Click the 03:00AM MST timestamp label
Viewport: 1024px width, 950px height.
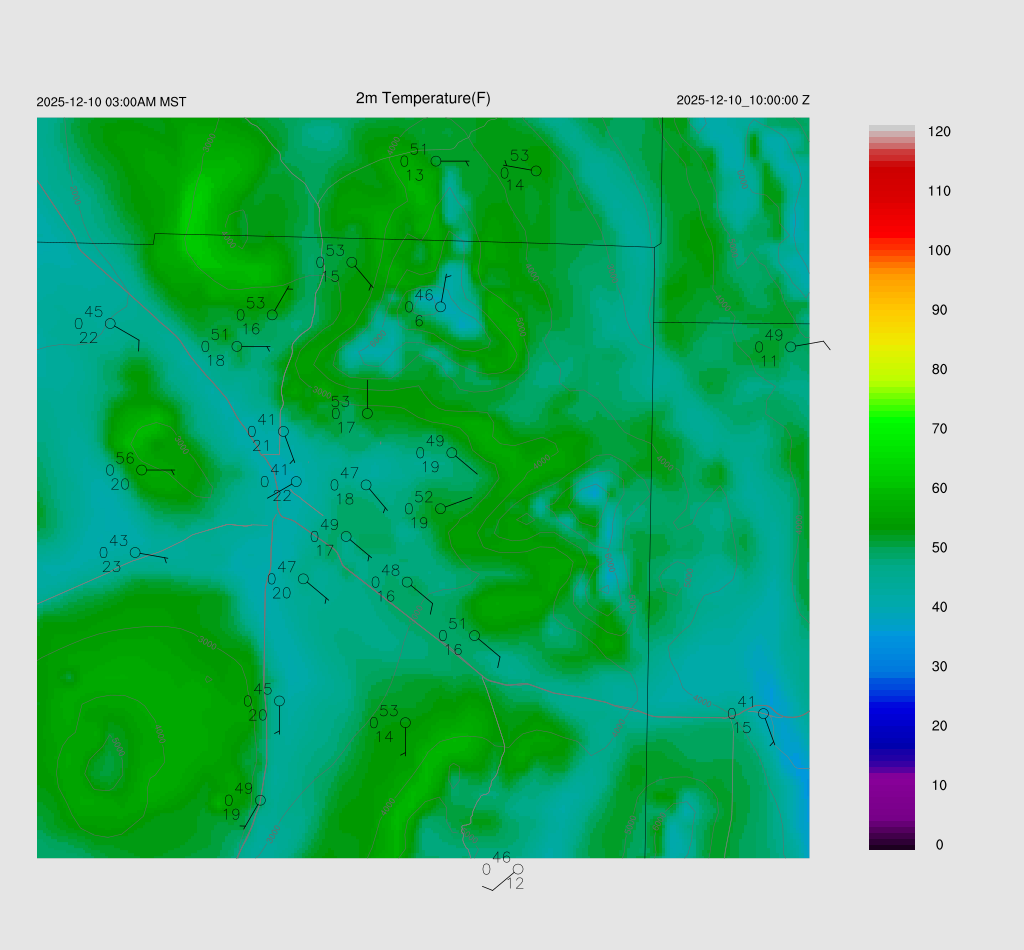click(x=111, y=102)
